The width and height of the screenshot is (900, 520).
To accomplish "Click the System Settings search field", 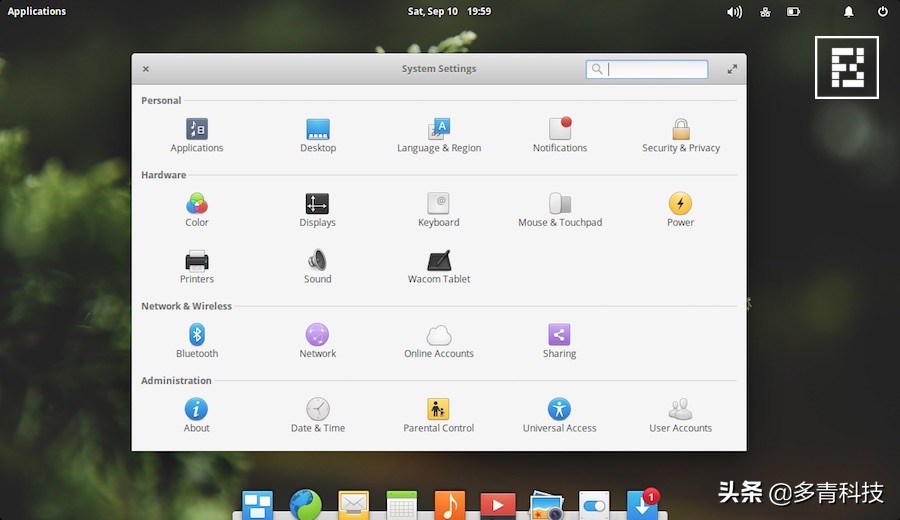I will coord(656,69).
